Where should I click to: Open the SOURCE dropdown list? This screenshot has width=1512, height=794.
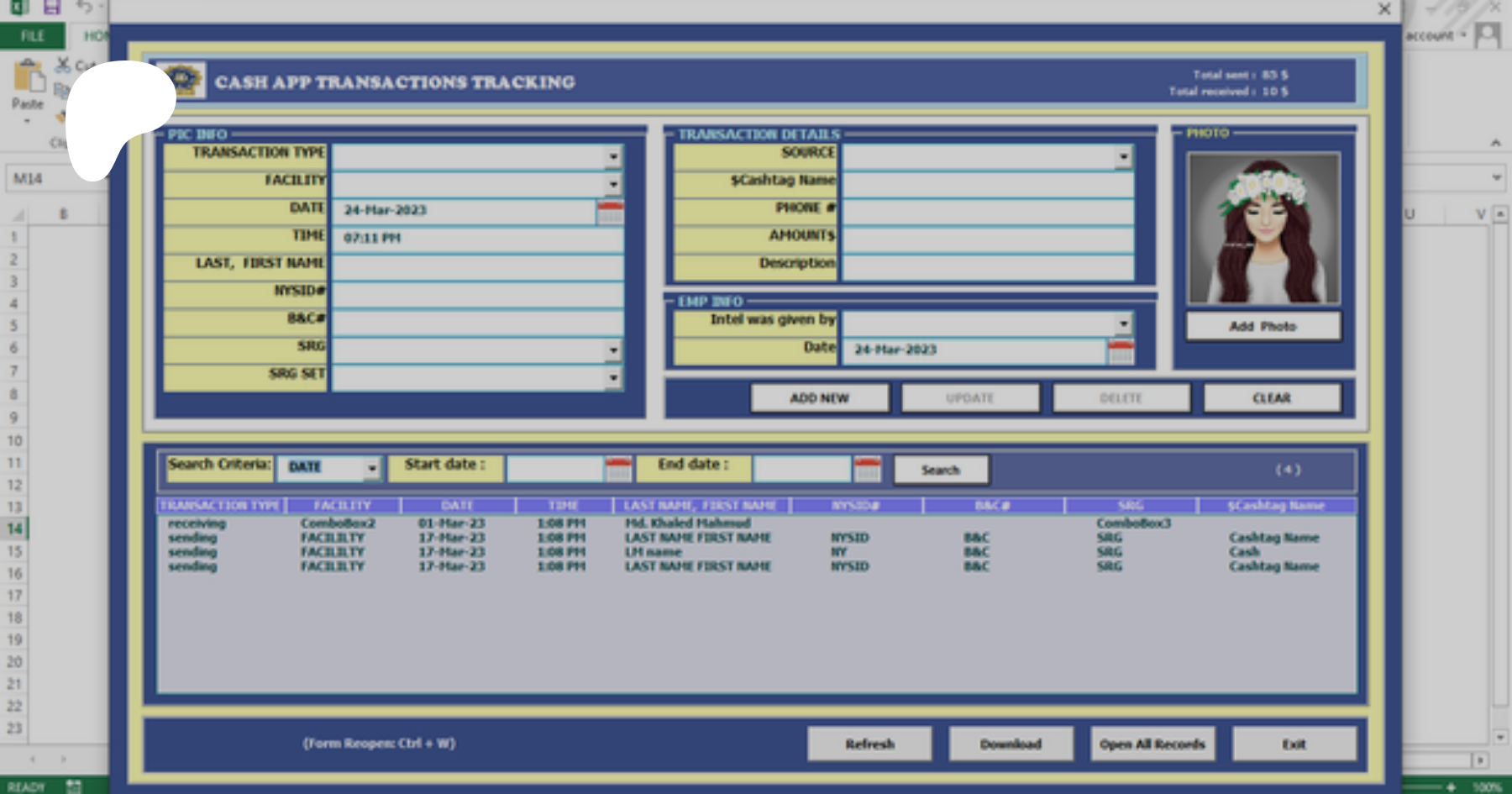[x=1123, y=157]
